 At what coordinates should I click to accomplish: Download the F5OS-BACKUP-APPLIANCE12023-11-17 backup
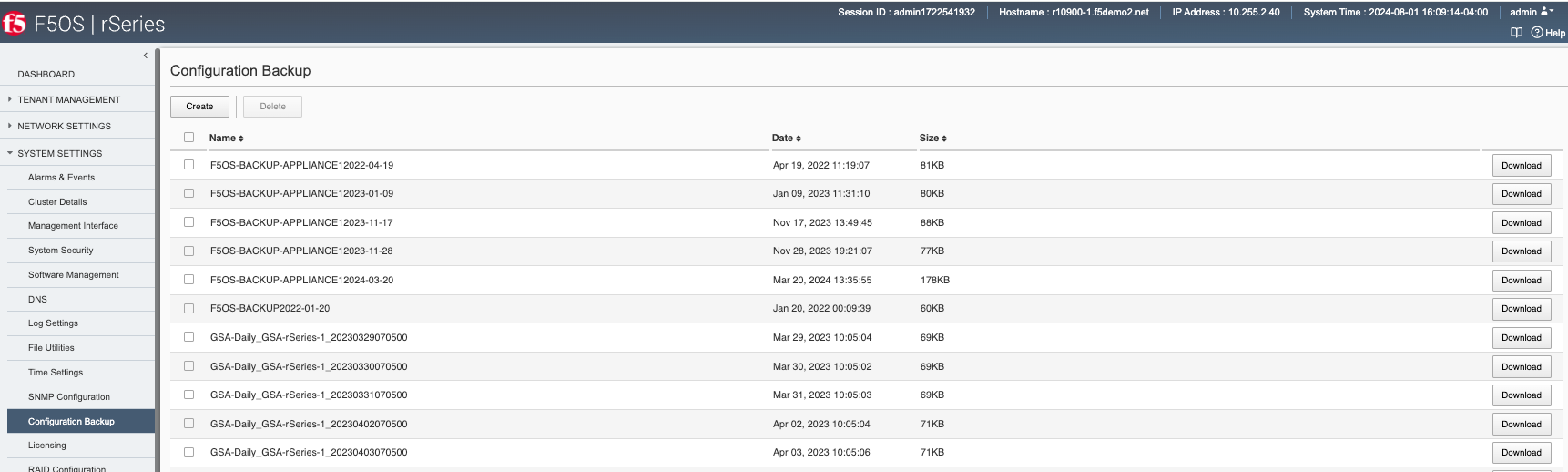(x=1522, y=222)
